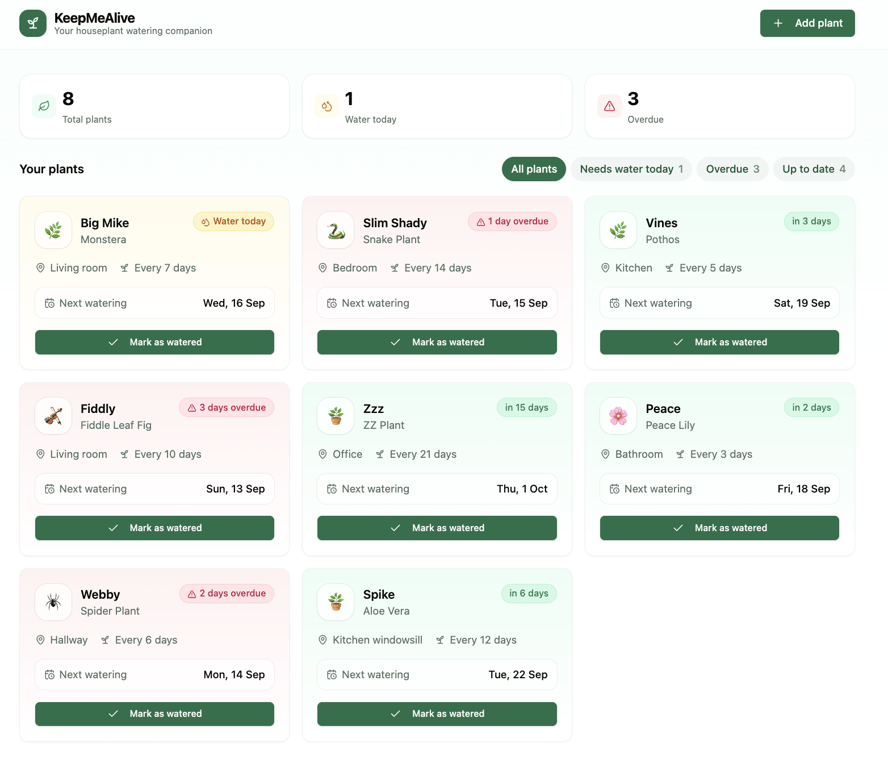Mark Webby as watered
Viewport: 888px width, 768px height.
[x=155, y=714]
